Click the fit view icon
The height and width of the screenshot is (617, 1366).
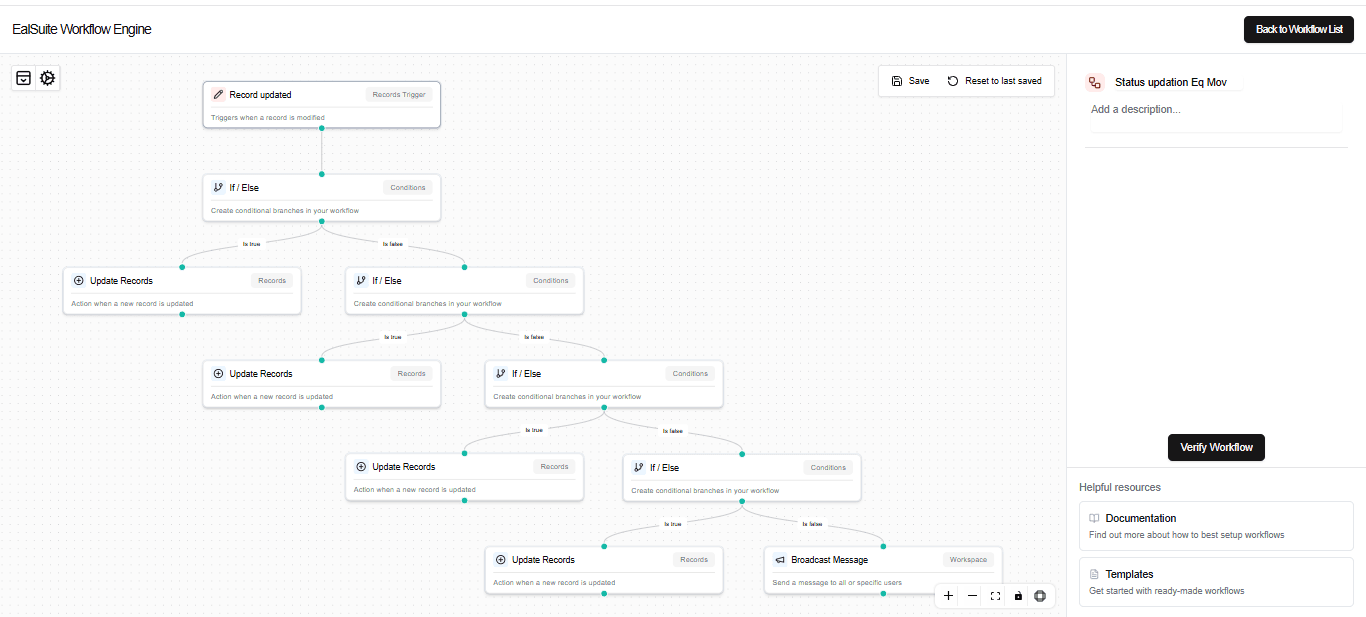point(995,596)
